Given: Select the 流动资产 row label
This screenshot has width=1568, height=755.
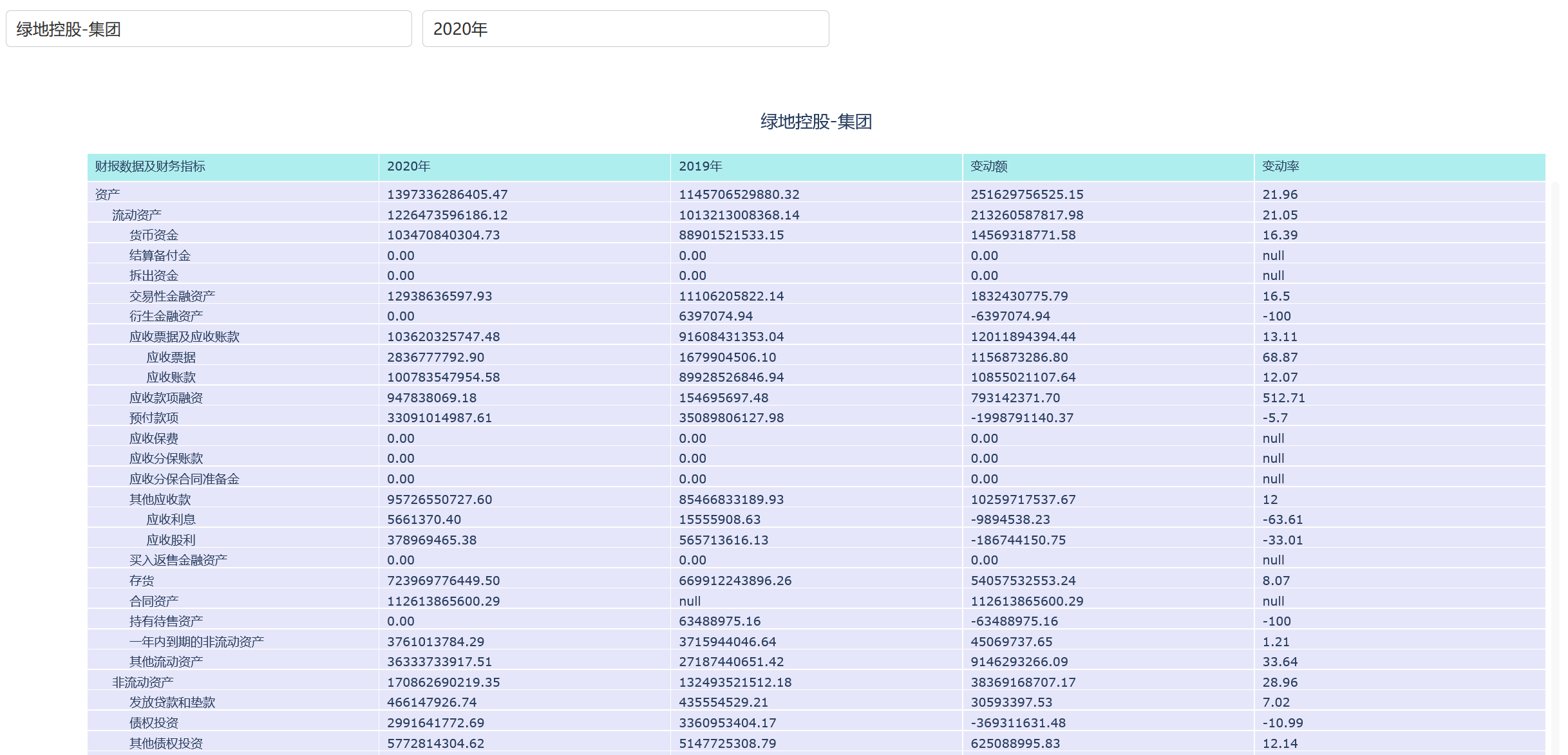Looking at the screenshot, I should (x=137, y=215).
